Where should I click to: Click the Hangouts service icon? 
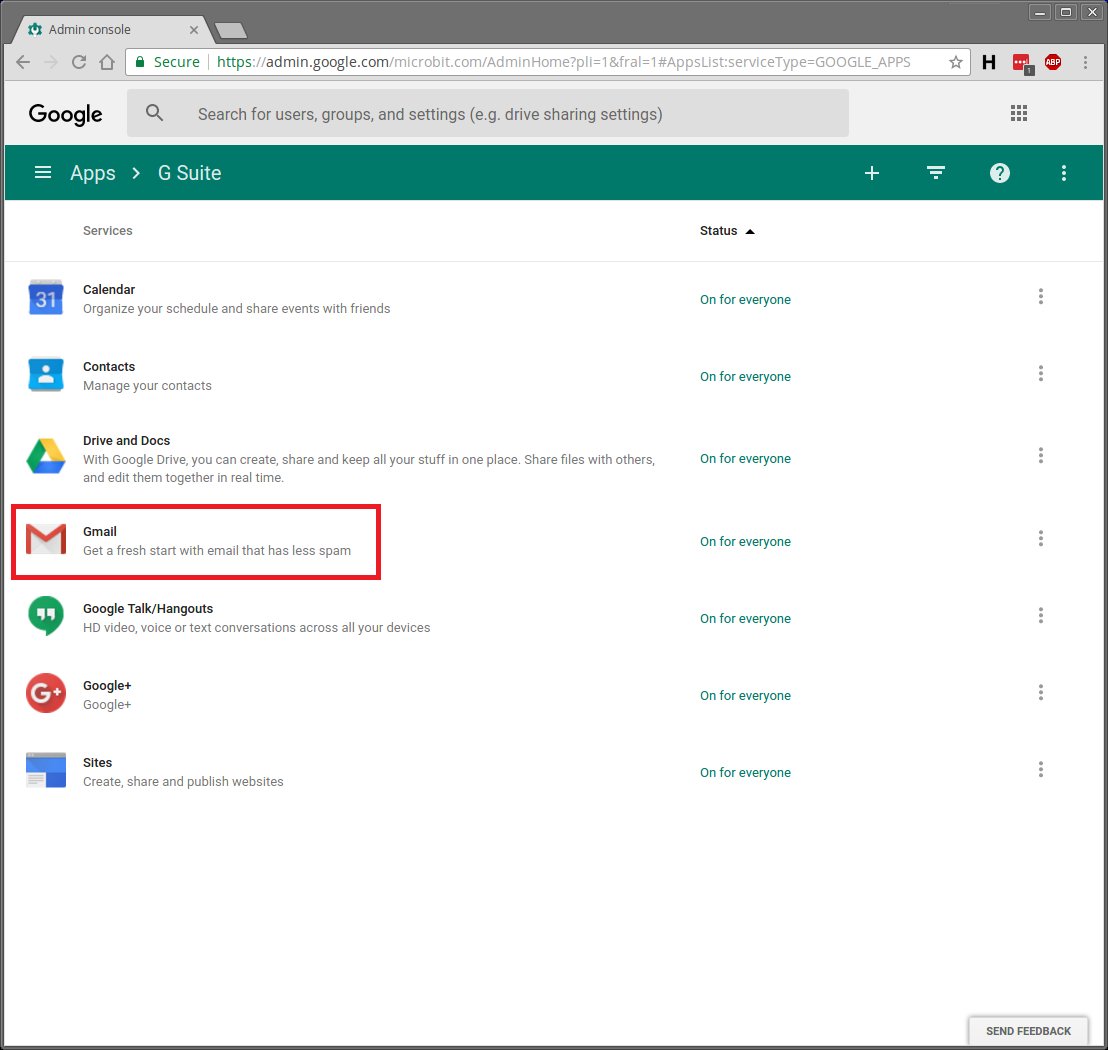(46, 616)
